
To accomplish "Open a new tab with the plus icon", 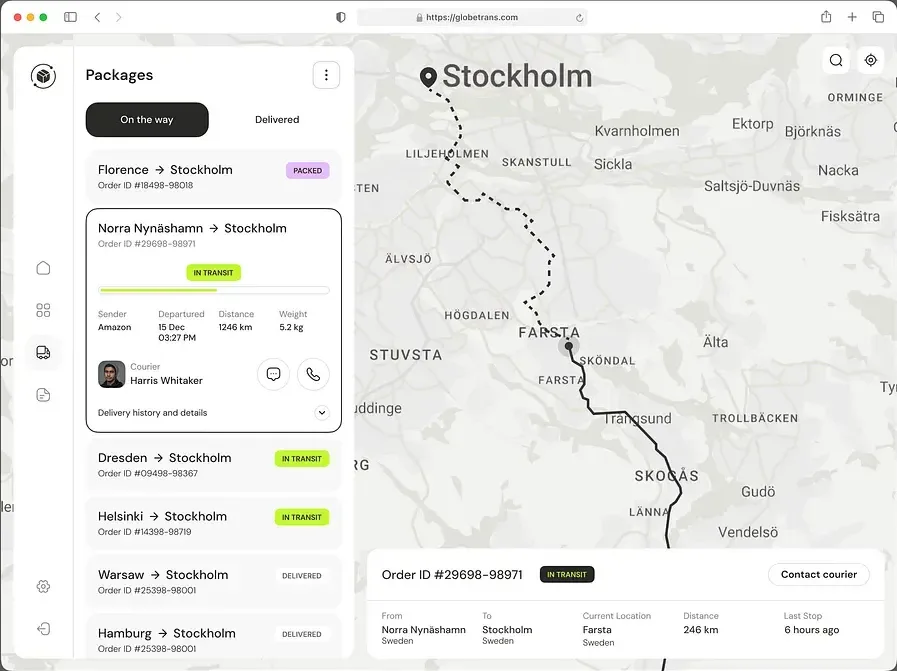I will [x=852, y=17].
